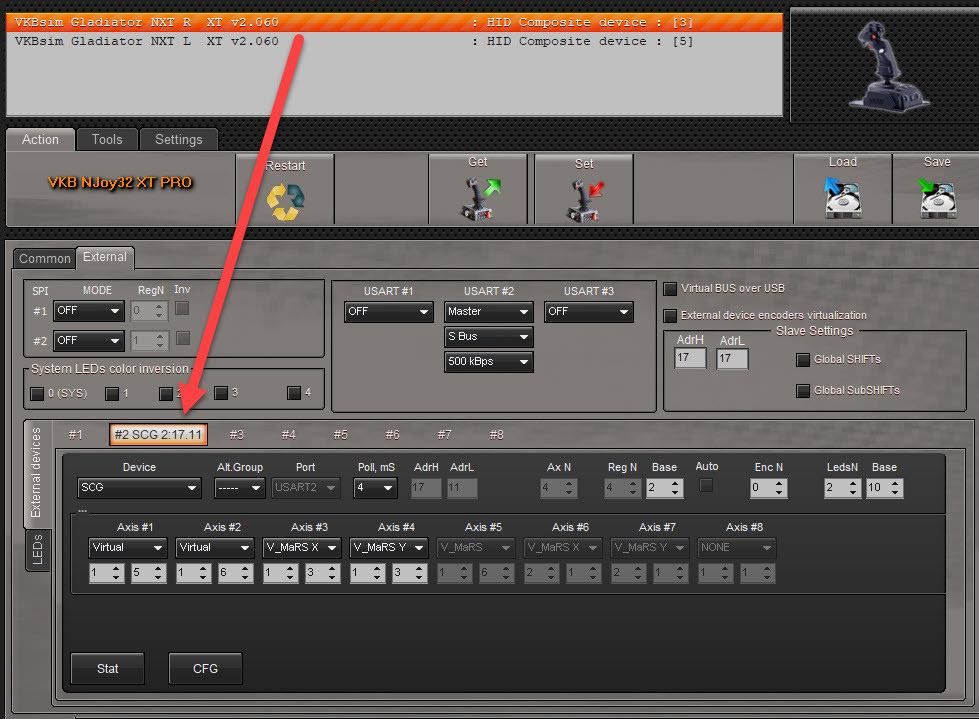Click the Load disk icon

(842, 197)
